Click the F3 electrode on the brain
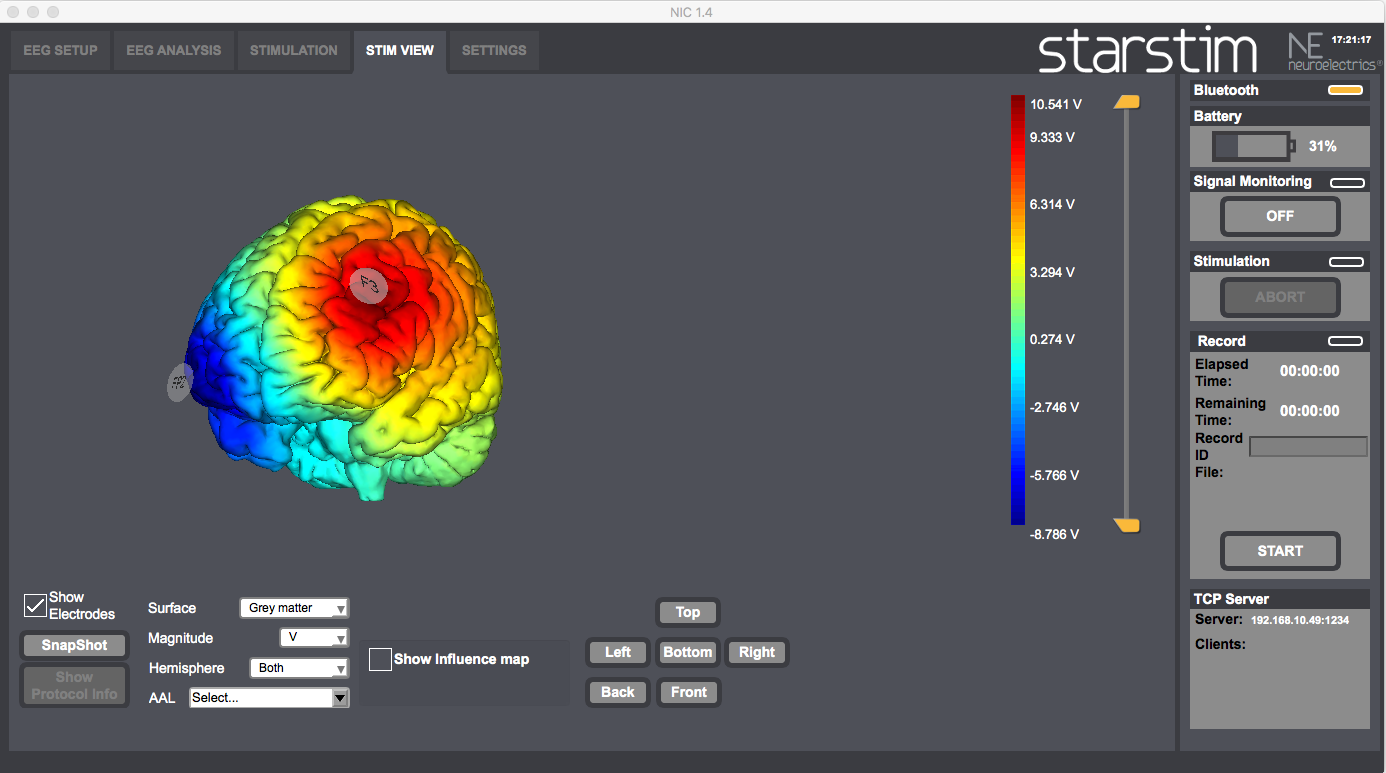 coord(369,285)
